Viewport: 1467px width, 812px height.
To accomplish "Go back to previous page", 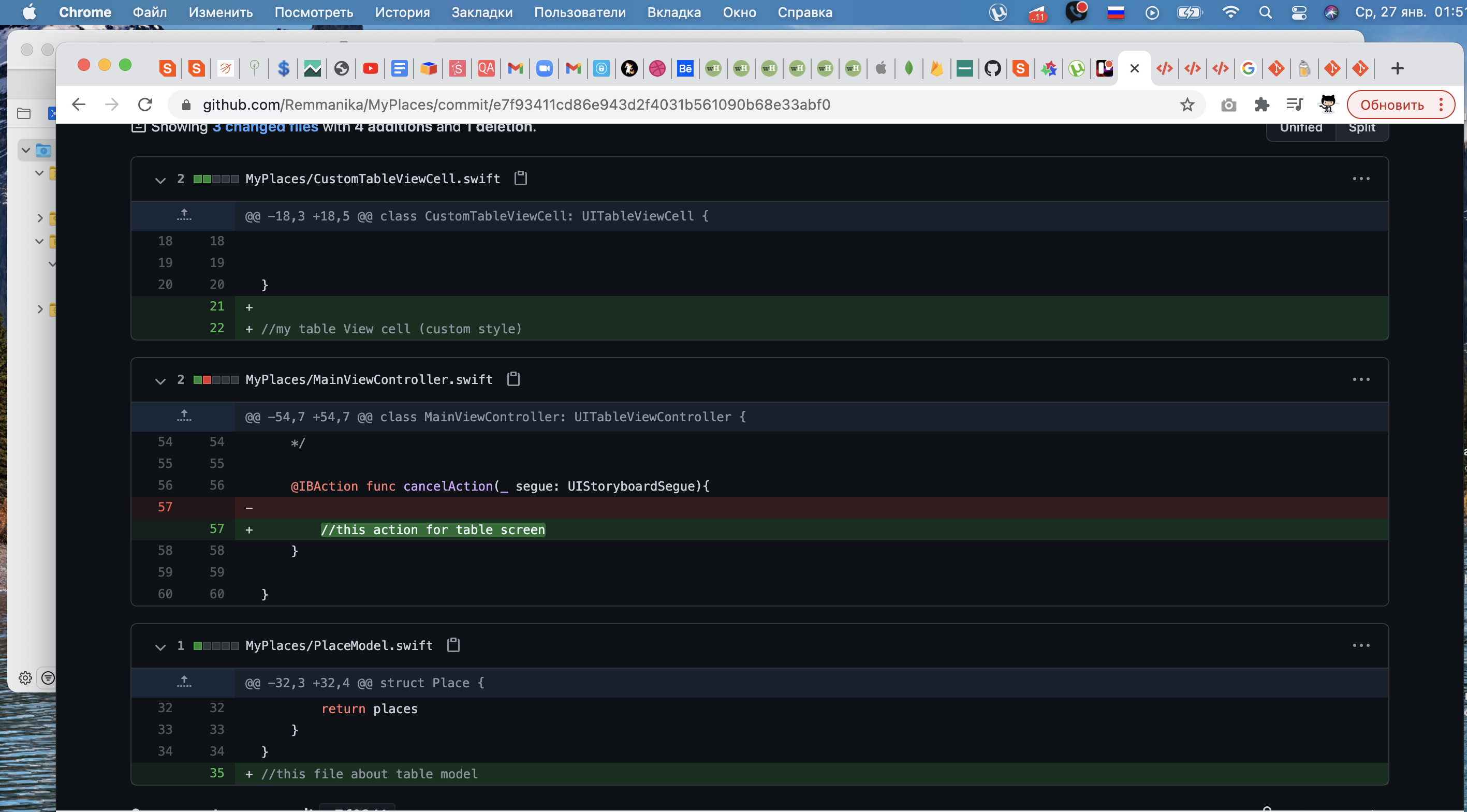I will (79, 105).
